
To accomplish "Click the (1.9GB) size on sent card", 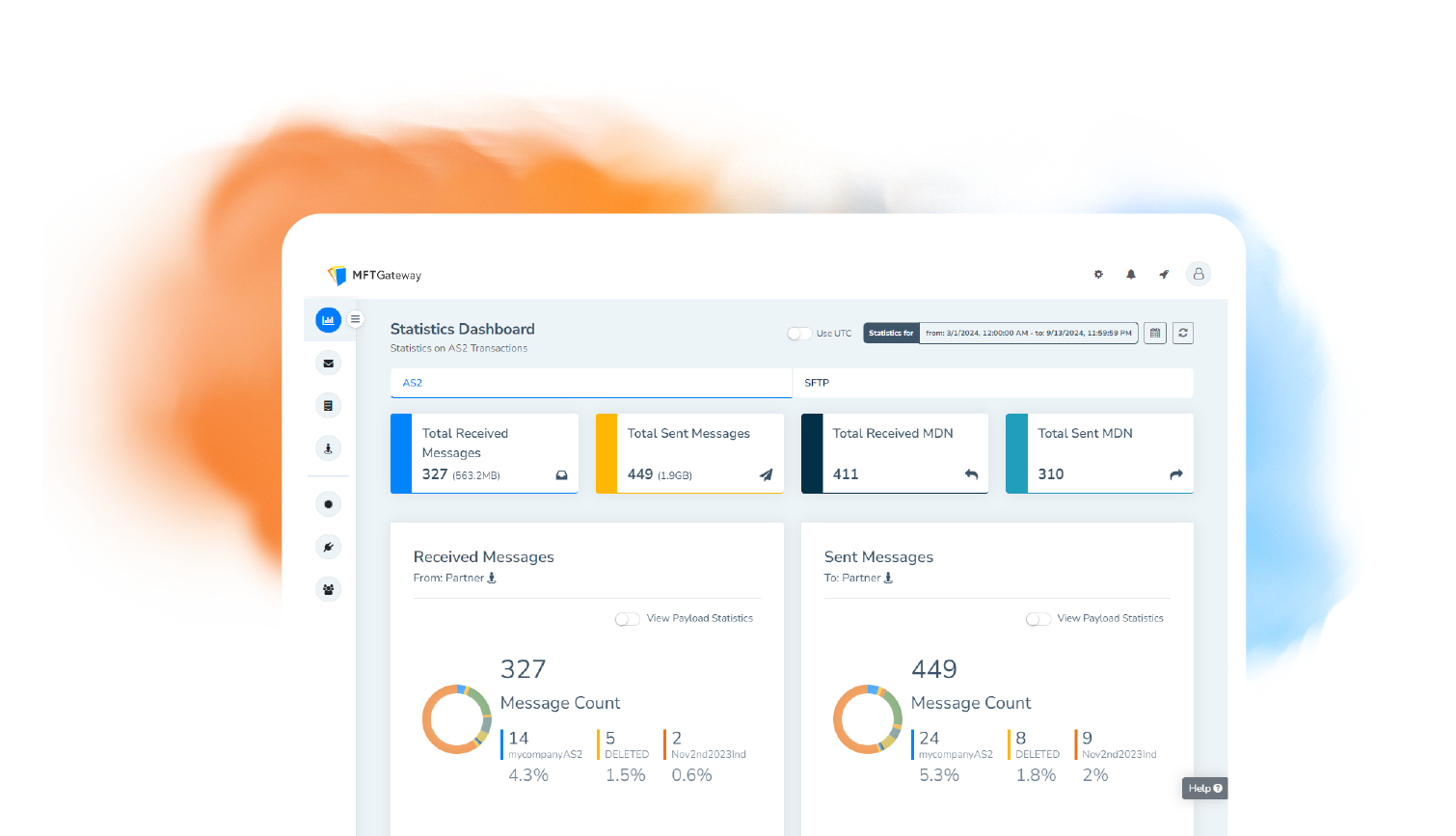I will pyautogui.click(x=675, y=475).
